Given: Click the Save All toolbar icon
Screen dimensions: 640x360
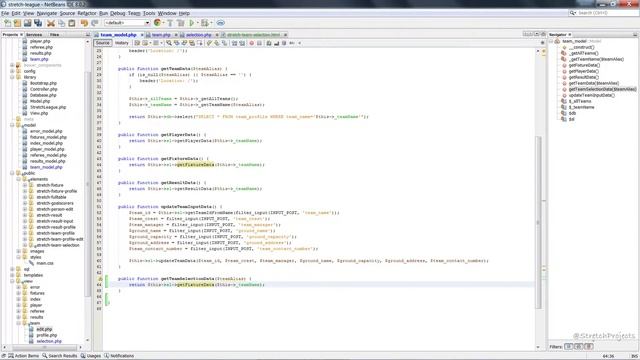Looking at the screenshot, I should pos(38,23).
